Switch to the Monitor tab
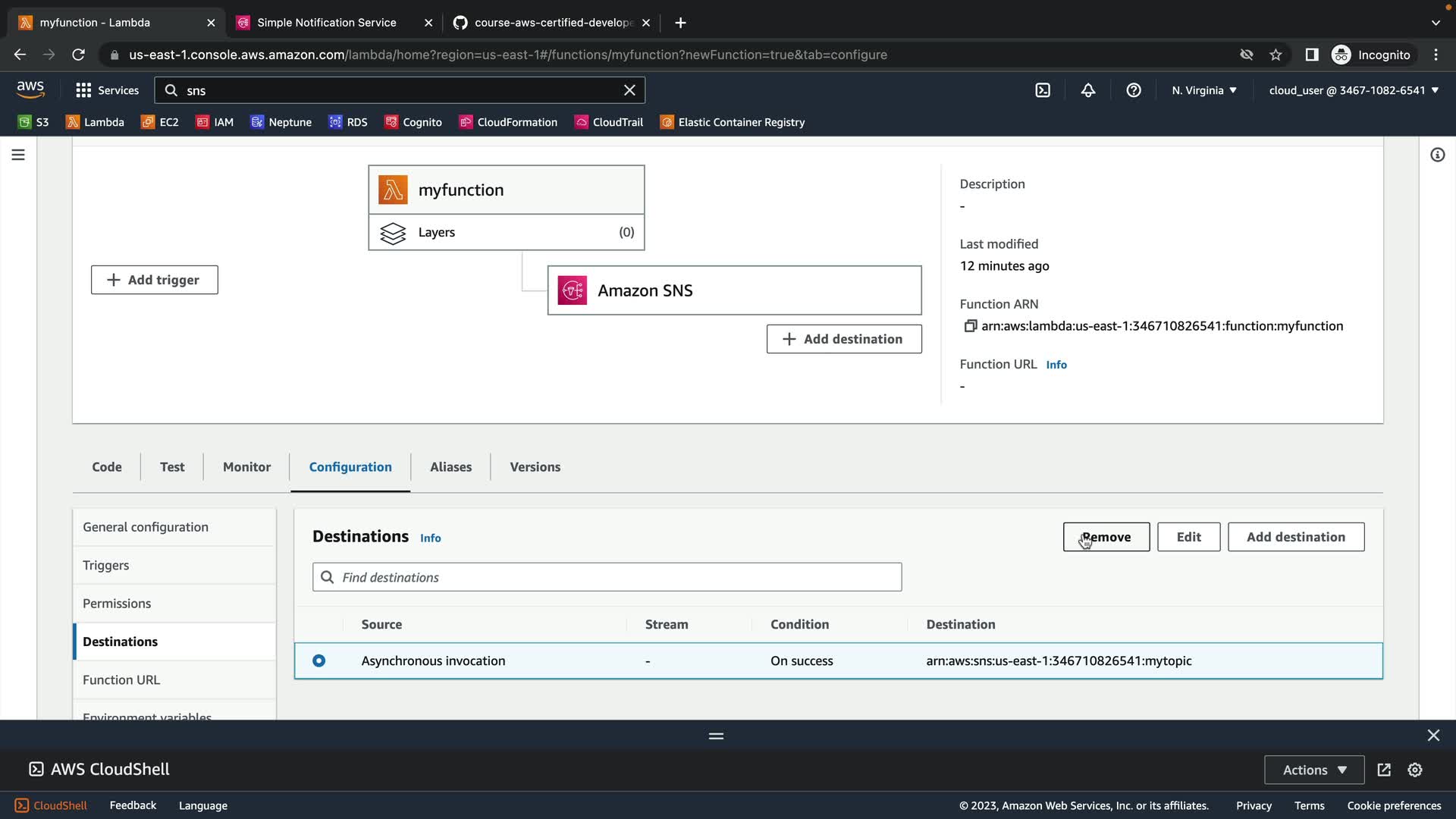 point(246,467)
